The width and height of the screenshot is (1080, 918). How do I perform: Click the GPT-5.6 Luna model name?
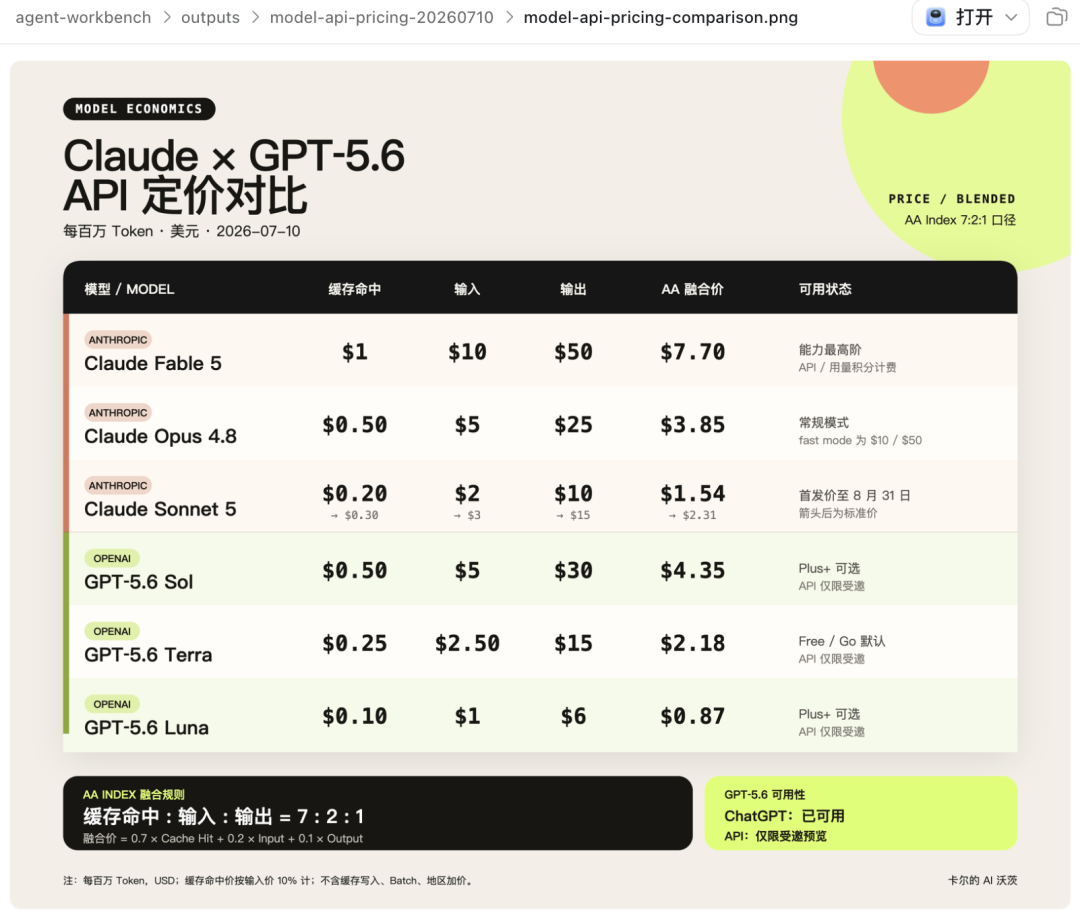point(146,729)
